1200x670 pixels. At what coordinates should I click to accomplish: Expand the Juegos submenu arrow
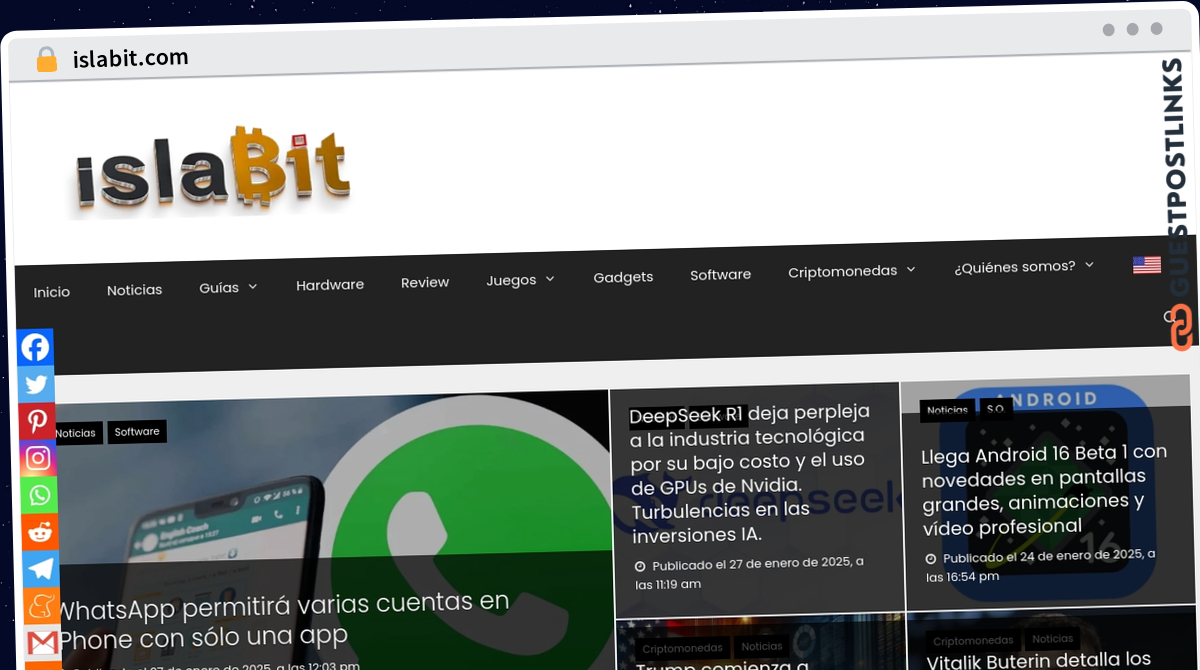550,280
